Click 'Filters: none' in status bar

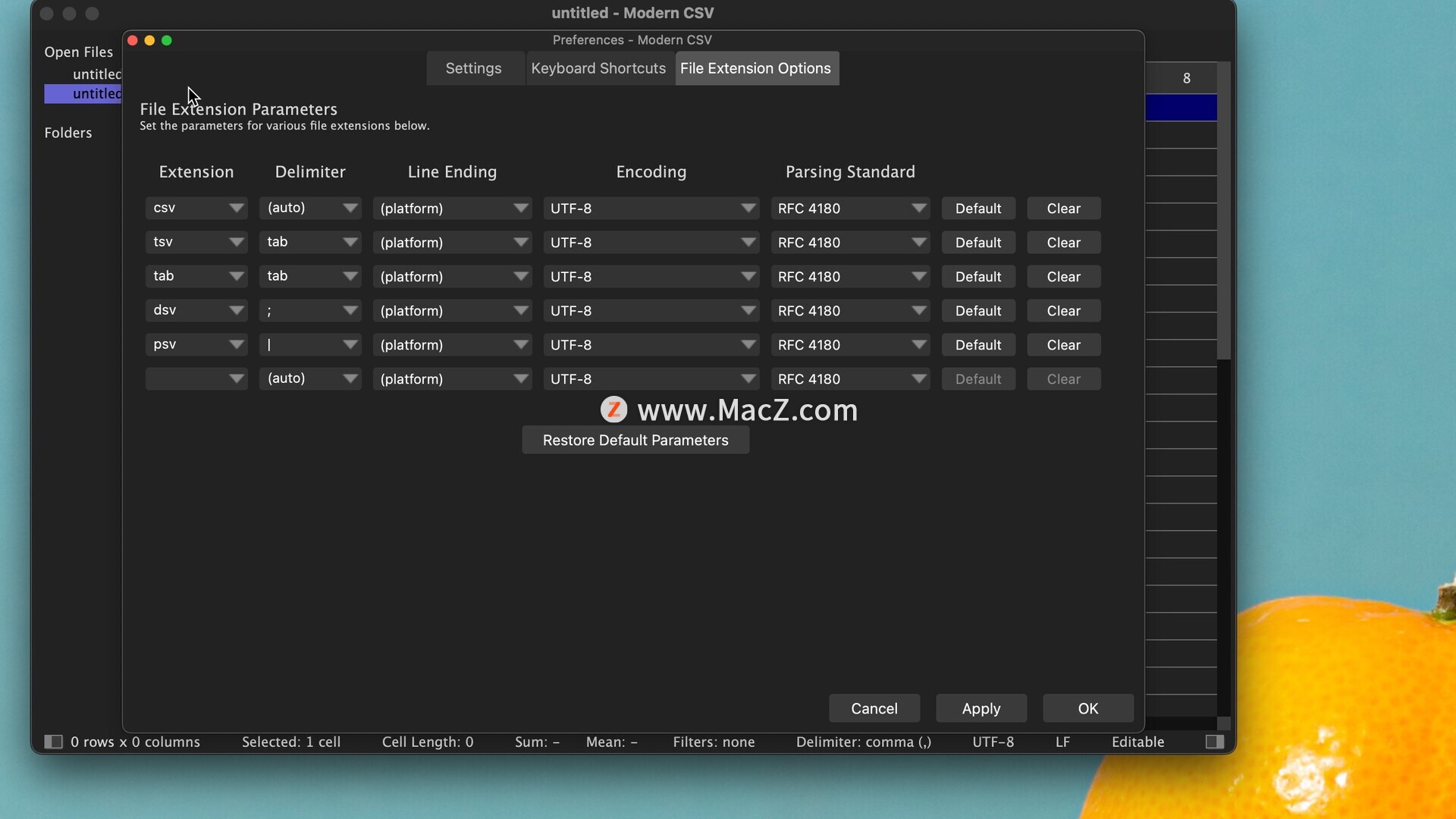(714, 742)
